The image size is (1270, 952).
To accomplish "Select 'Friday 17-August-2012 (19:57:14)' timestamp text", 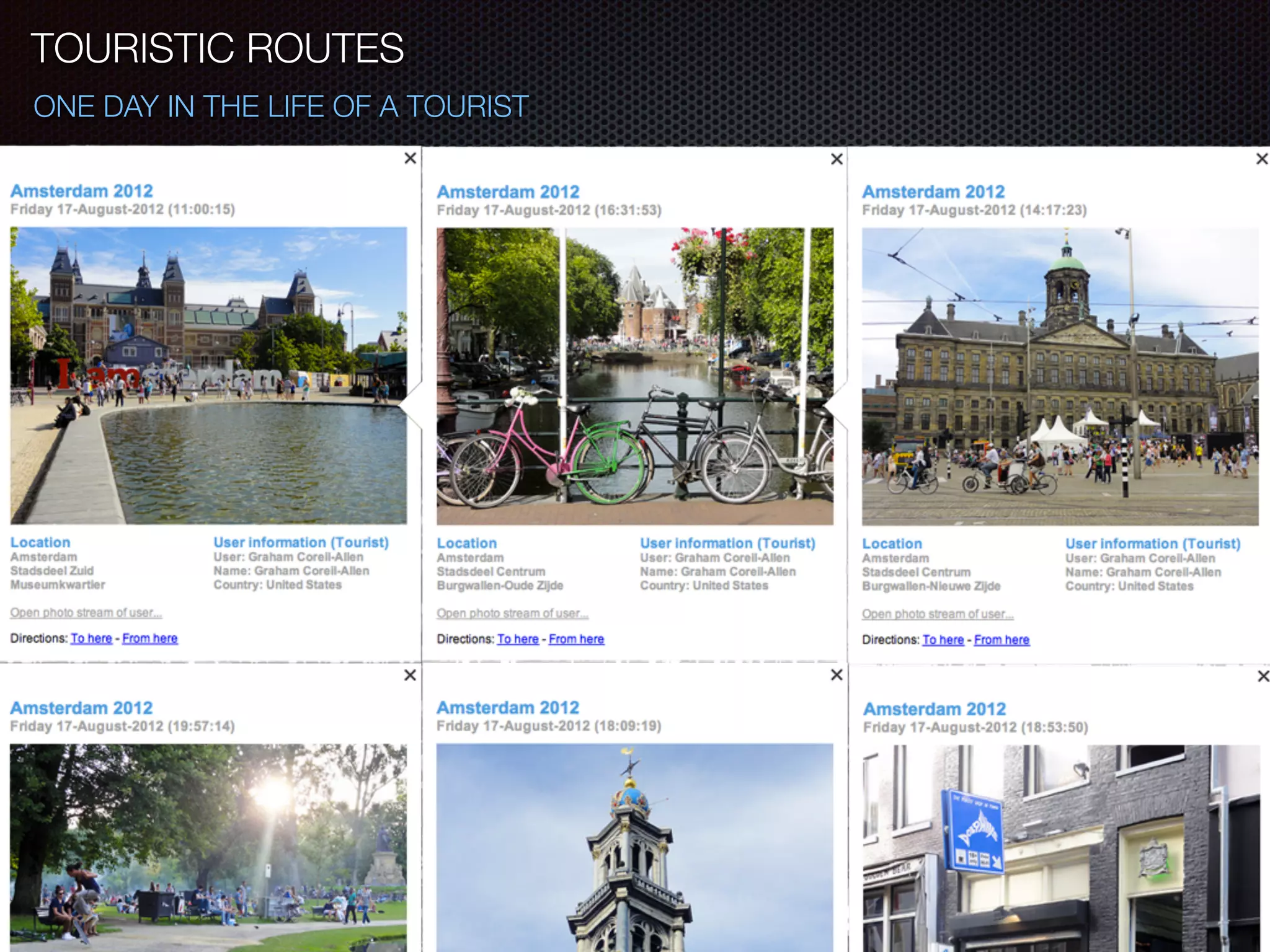I will tap(122, 726).
